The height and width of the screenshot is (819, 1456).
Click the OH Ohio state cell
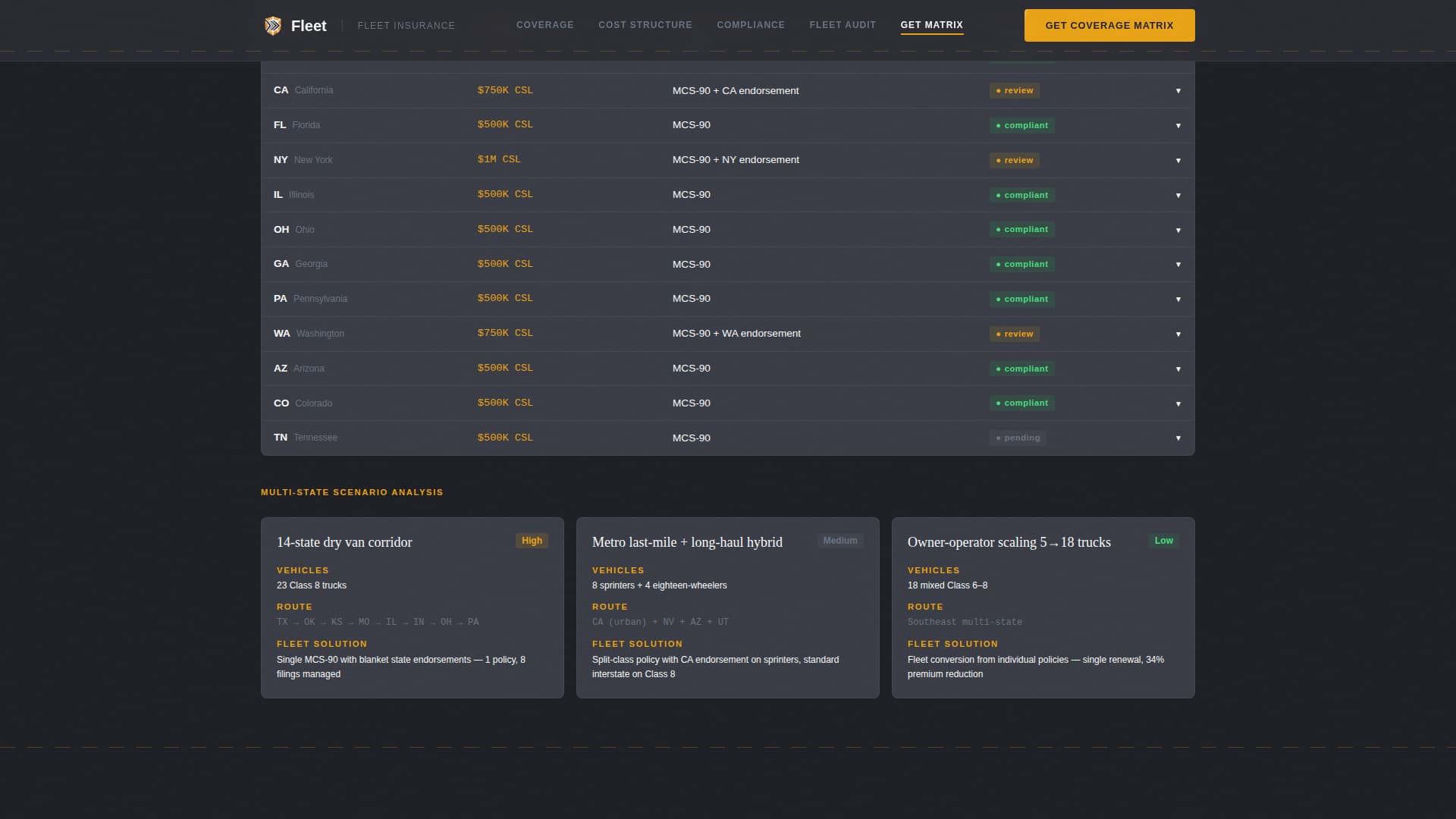[x=293, y=229]
